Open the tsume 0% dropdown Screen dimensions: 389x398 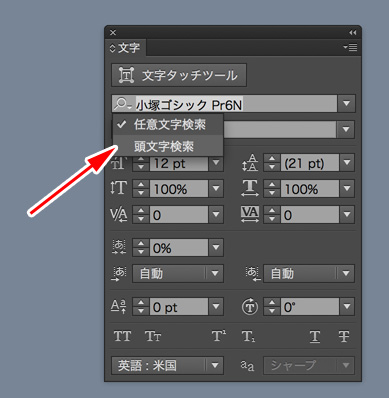pyautogui.click(x=216, y=248)
